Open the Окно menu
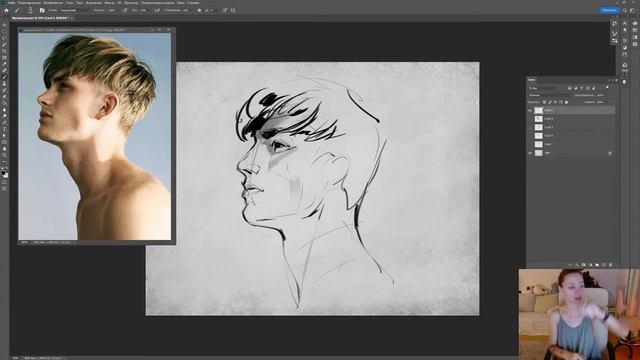This screenshot has width=640, height=360. (x=181, y=3)
